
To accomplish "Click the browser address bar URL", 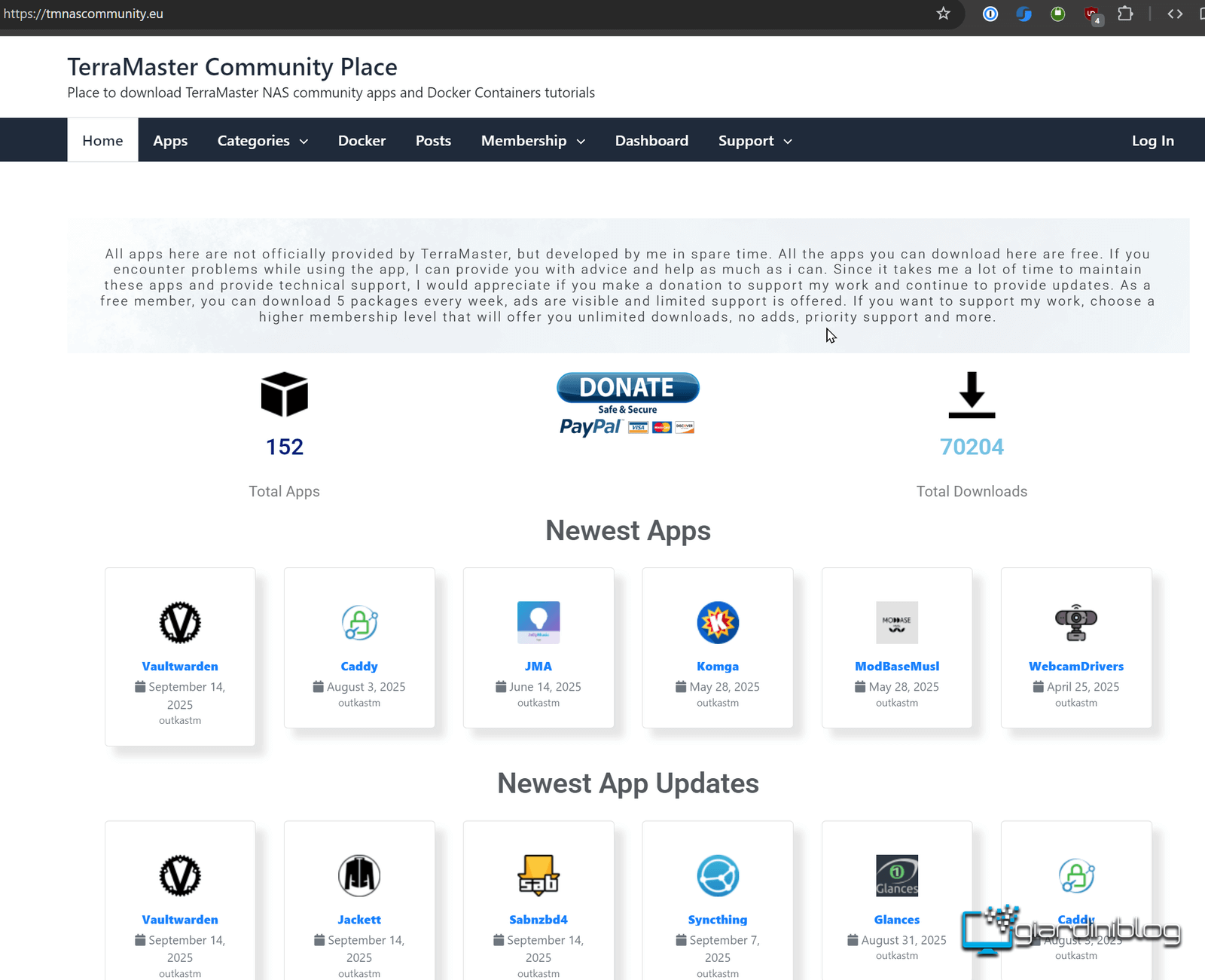I will [x=83, y=14].
